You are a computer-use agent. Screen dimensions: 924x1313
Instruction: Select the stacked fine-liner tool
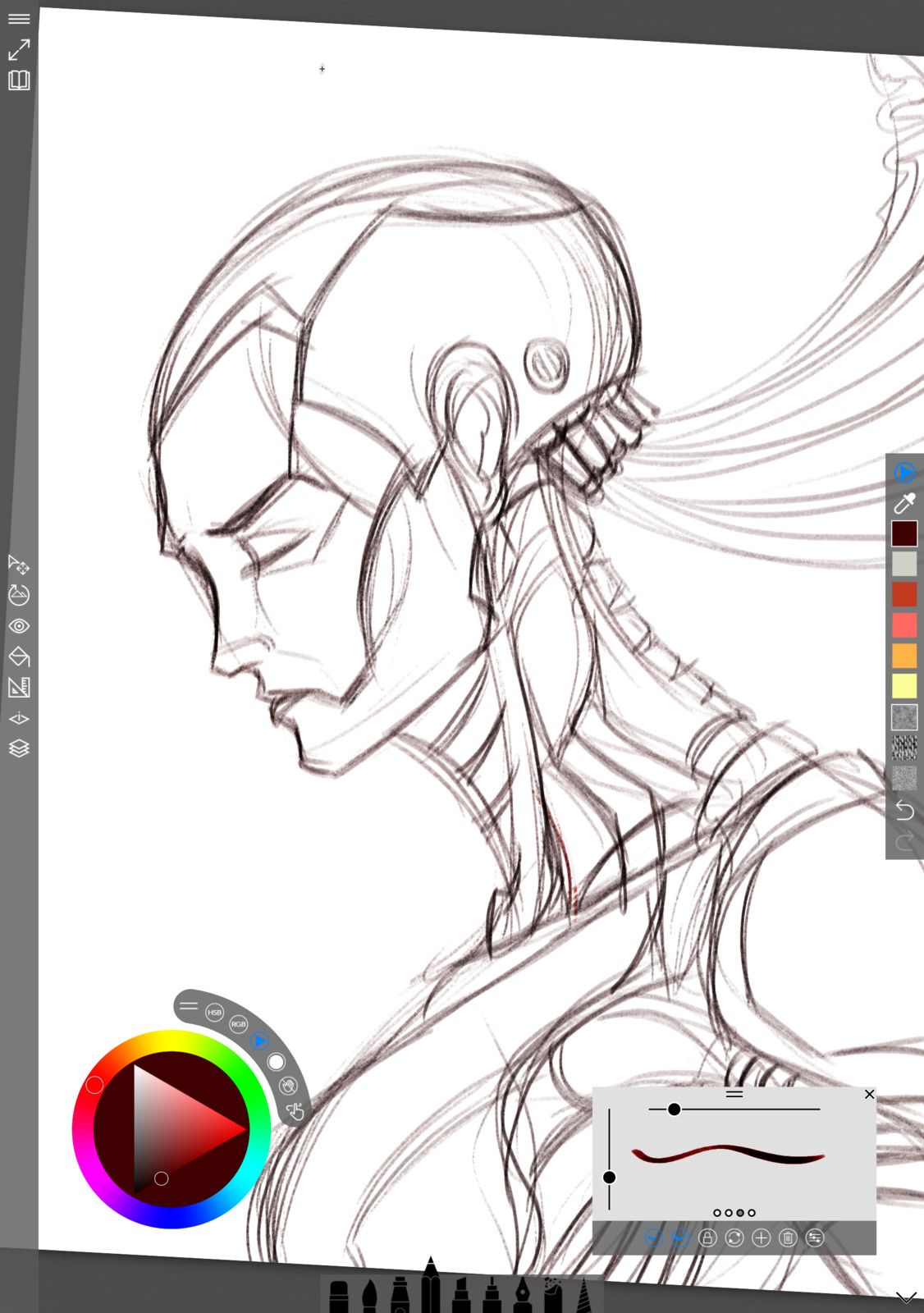[x=492, y=1295]
